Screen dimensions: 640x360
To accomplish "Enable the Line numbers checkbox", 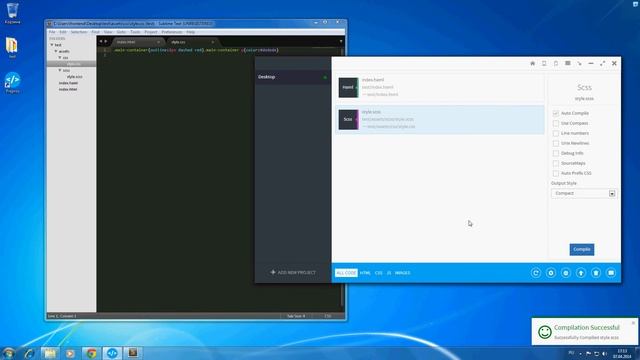I will pyautogui.click(x=556, y=133).
